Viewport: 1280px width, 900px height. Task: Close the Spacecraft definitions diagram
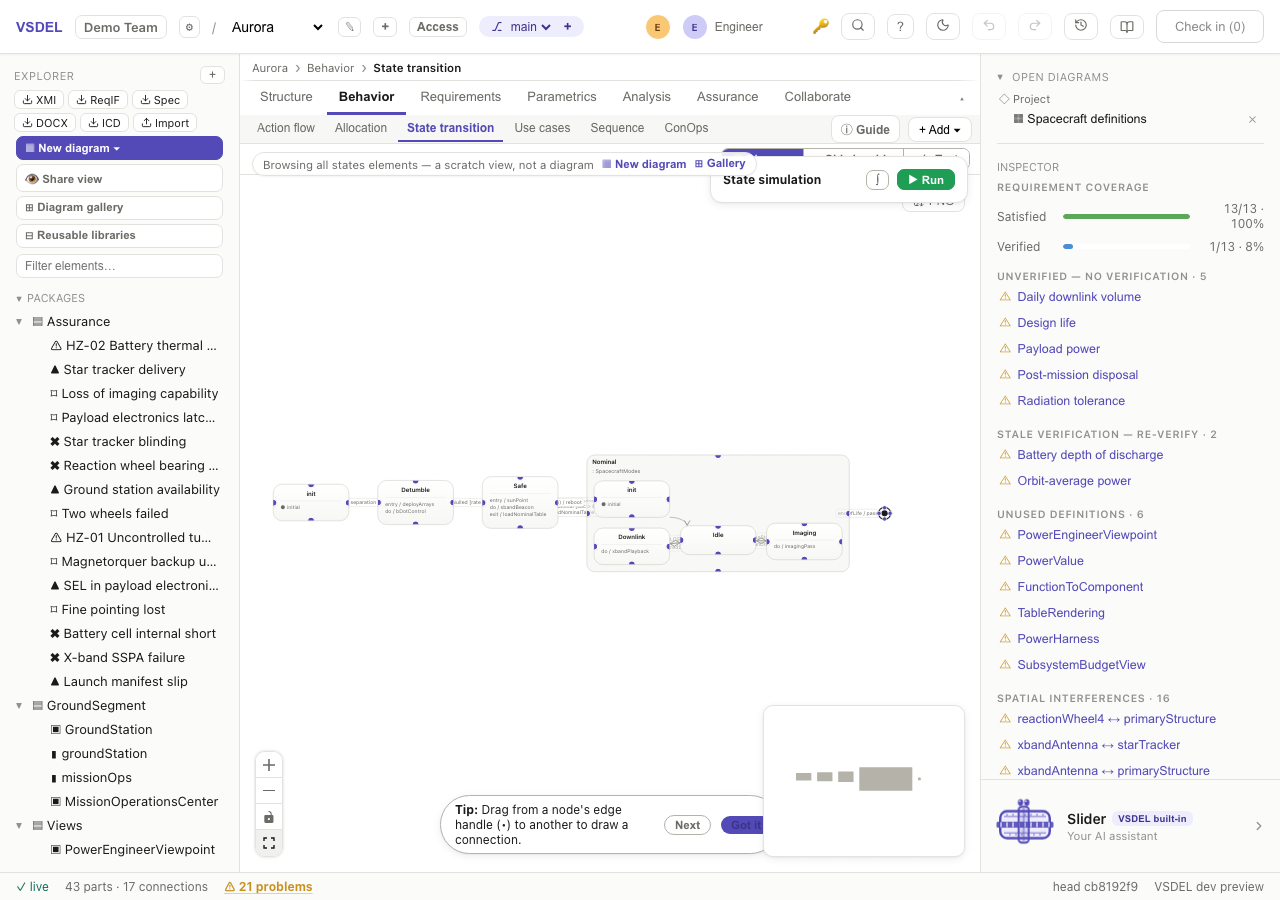click(x=1252, y=119)
